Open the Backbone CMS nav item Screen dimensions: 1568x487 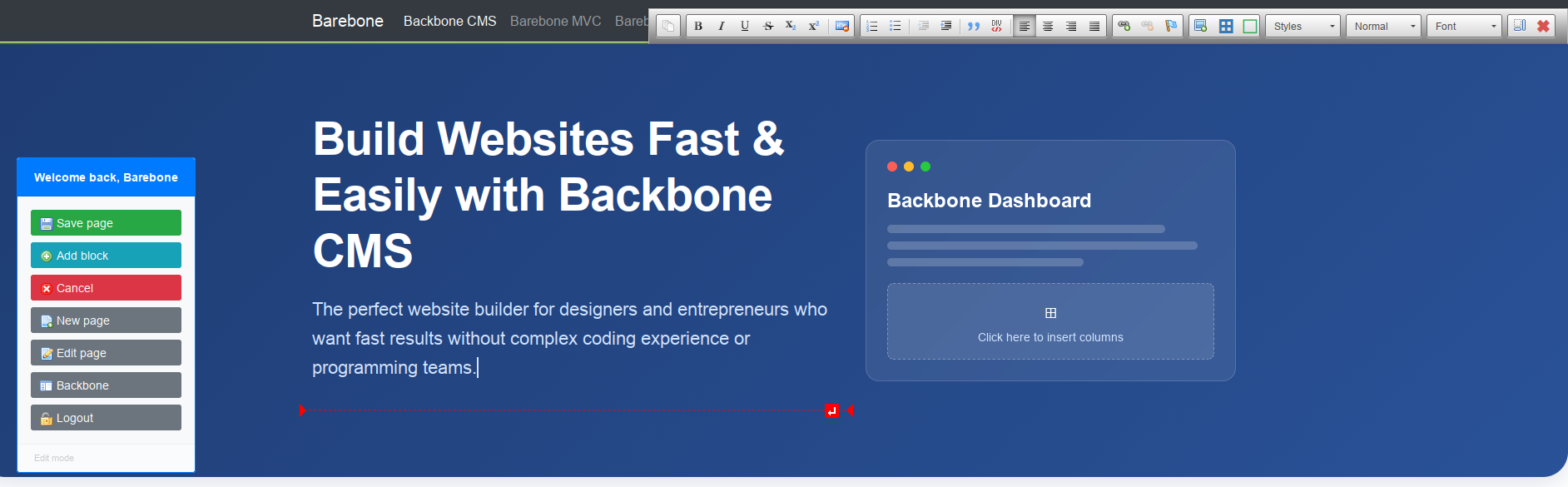pos(449,21)
